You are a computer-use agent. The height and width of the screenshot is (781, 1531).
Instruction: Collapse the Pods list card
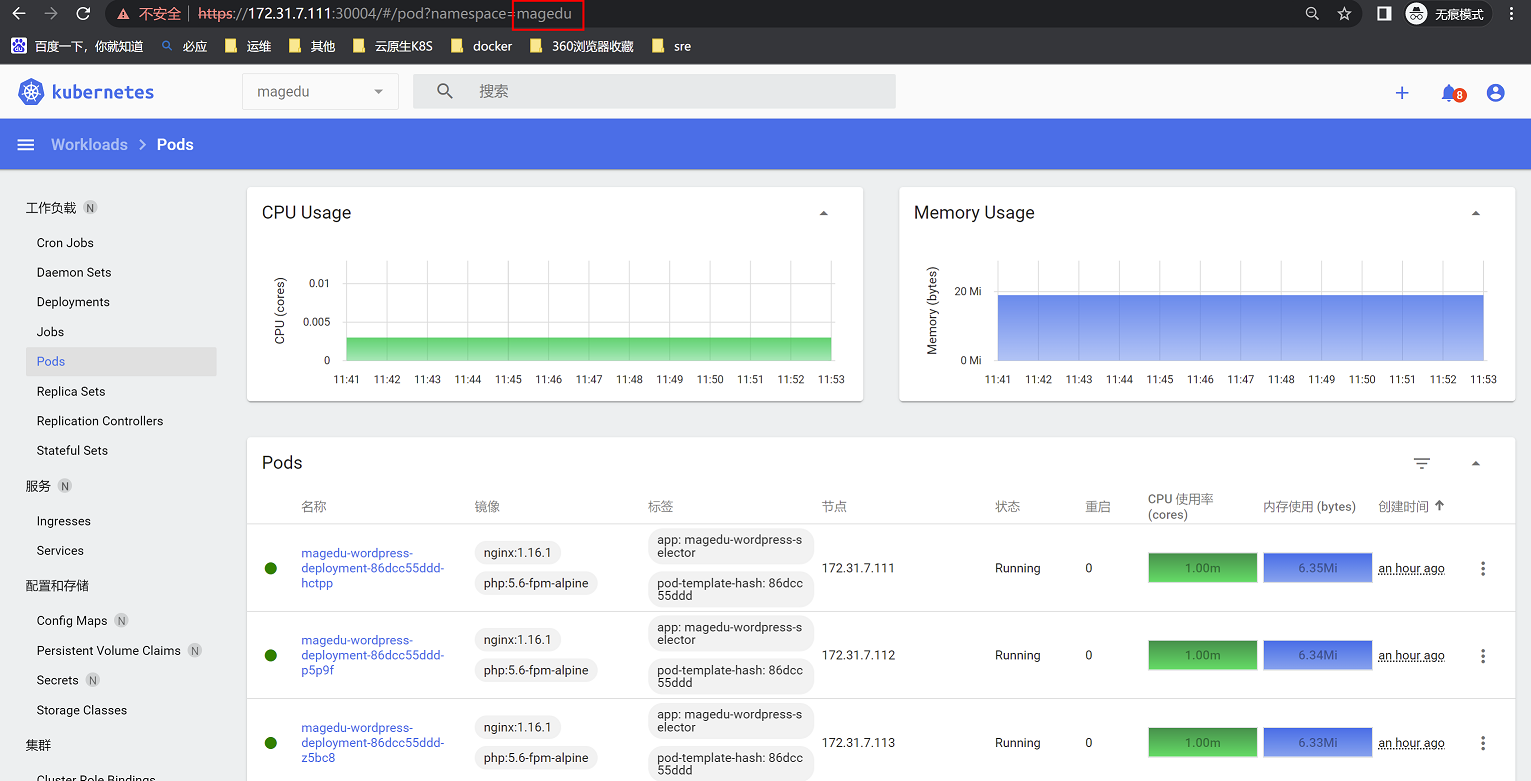1475,463
